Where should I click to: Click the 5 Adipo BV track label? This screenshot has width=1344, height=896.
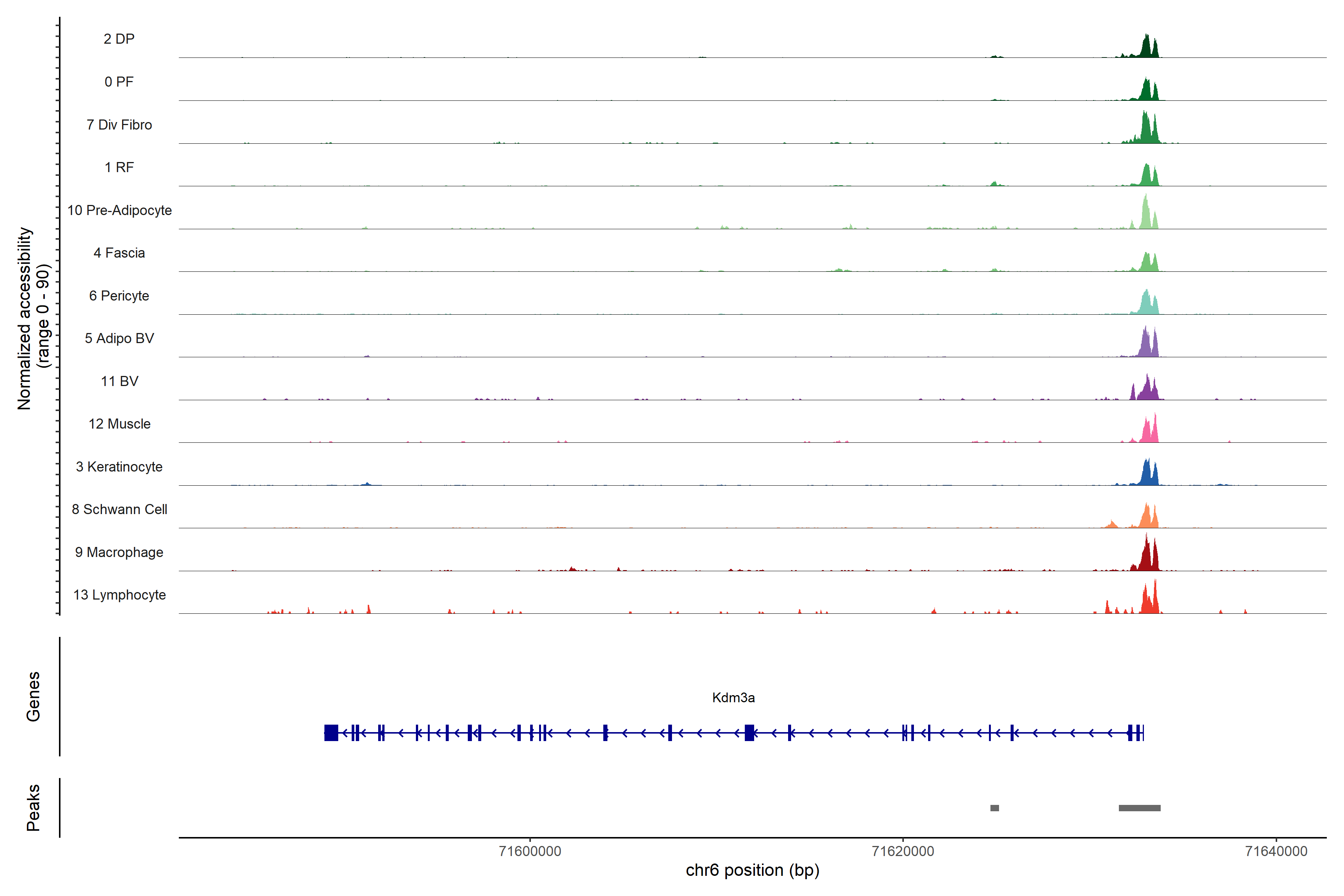[119, 338]
